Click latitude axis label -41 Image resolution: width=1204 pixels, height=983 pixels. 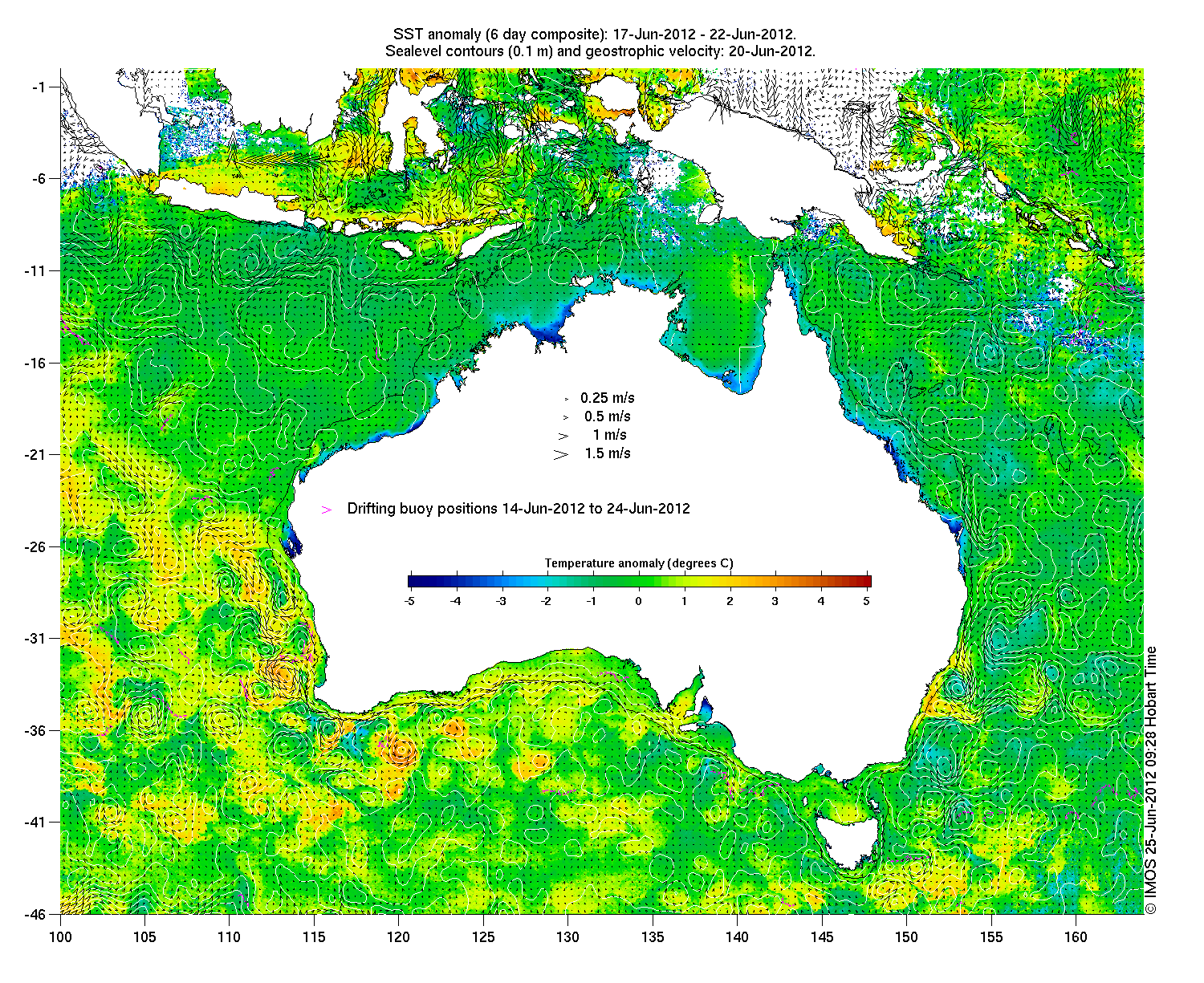pos(36,822)
